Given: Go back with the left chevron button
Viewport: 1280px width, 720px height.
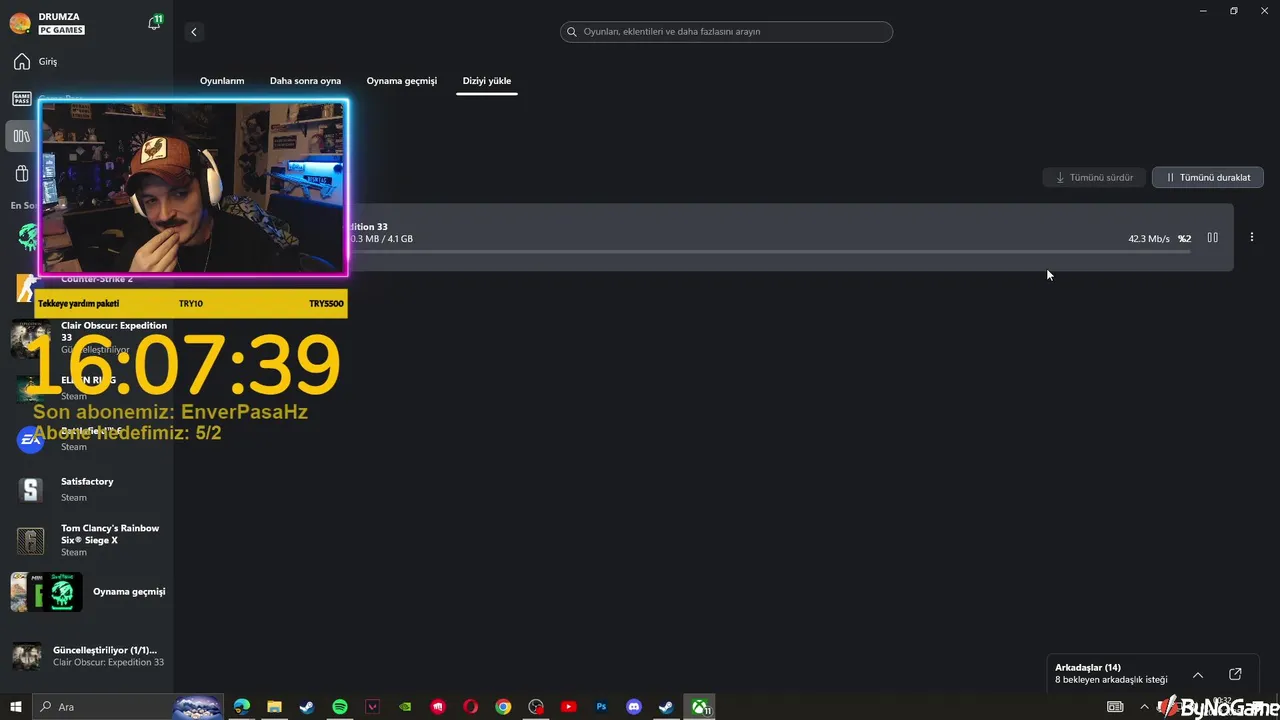Looking at the screenshot, I should (194, 32).
